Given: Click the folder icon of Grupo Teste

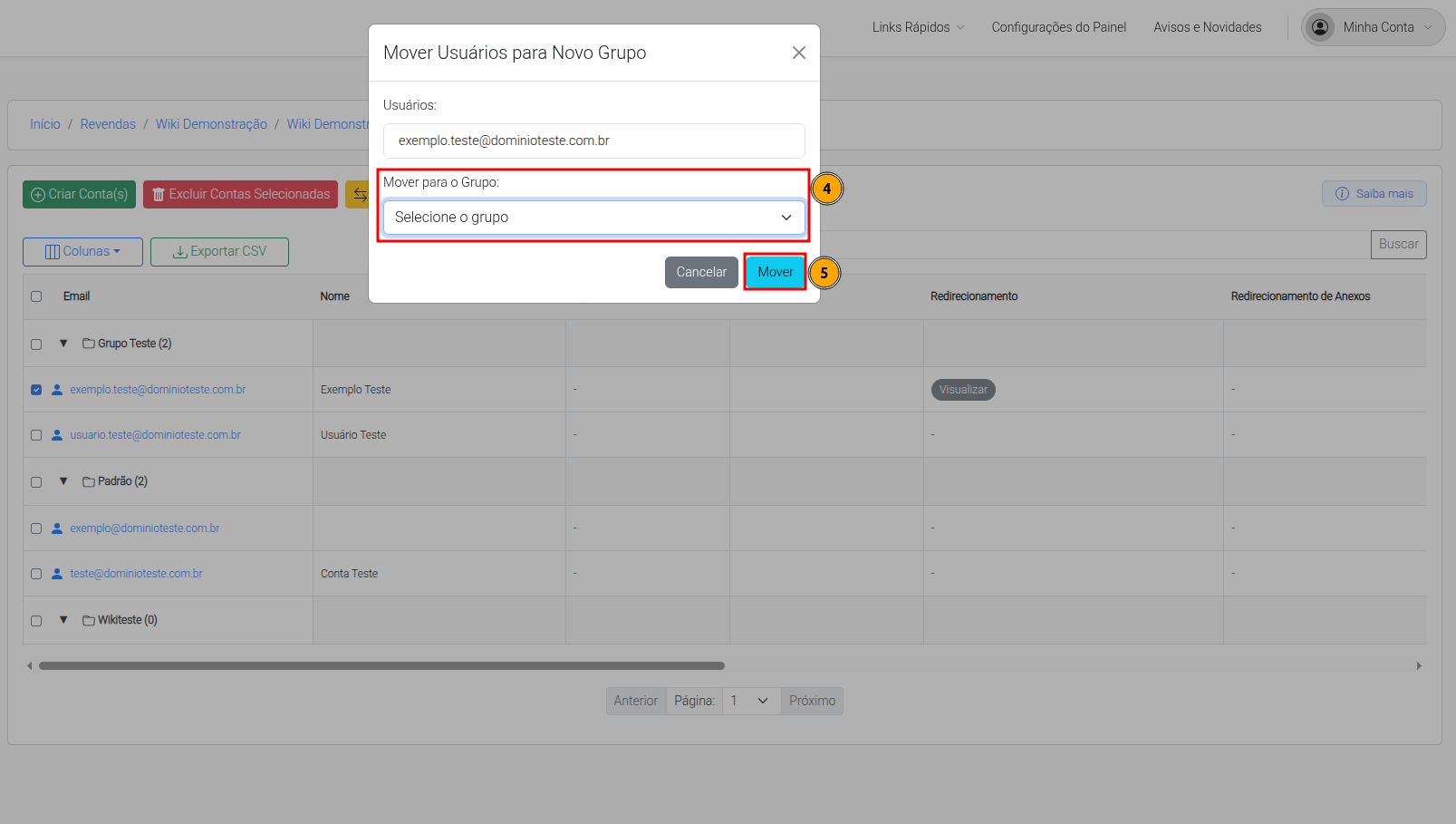Looking at the screenshot, I should click(89, 344).
